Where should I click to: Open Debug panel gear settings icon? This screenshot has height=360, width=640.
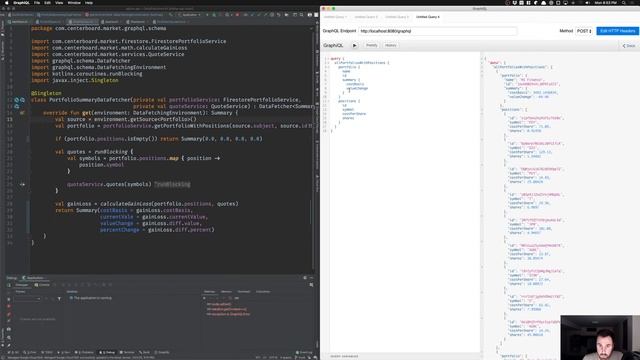(305, 278)
